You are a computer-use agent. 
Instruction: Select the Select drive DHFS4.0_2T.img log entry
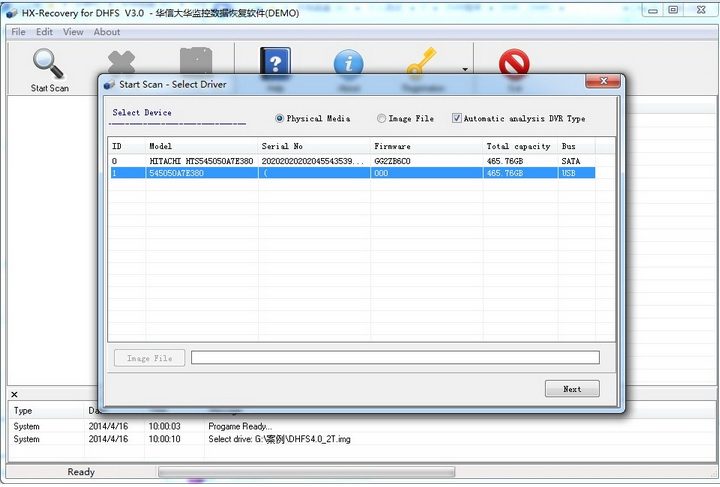coord(363,439)
